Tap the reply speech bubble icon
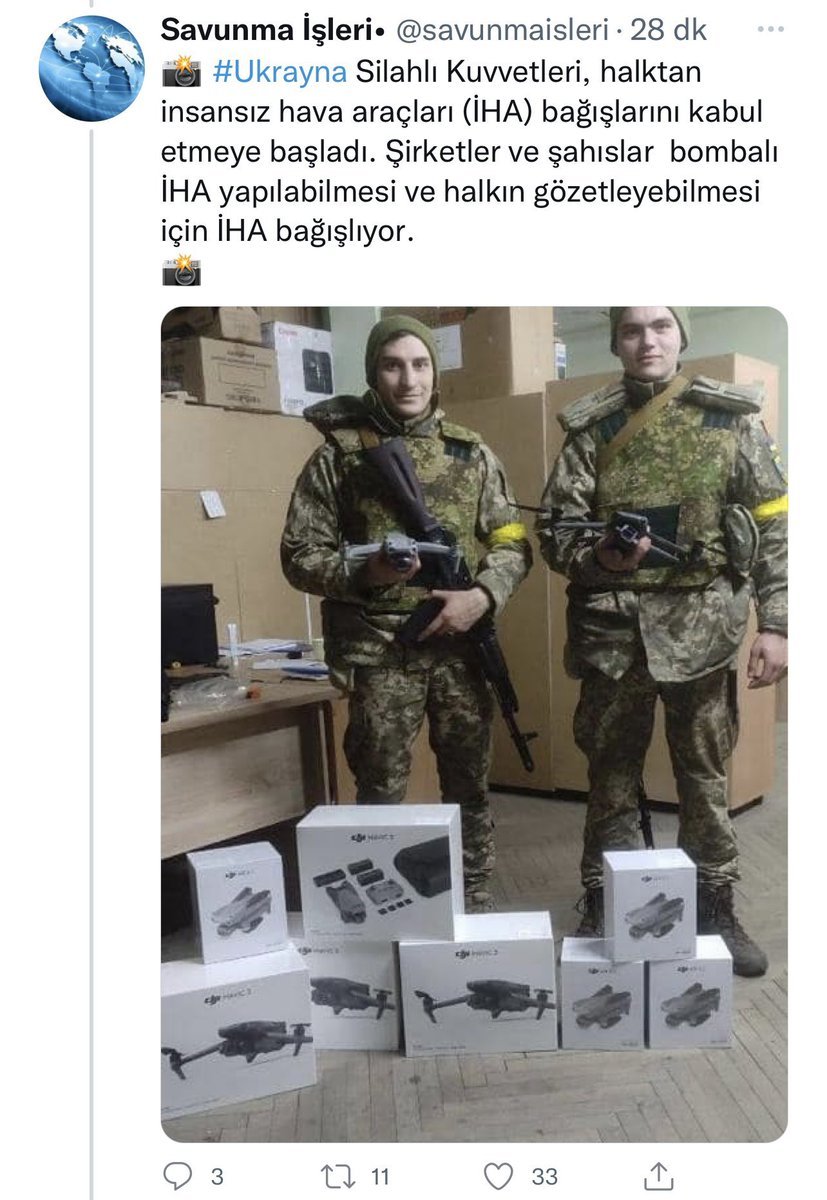Image resolution: width=827 pixels, height=1200 pixels. 177,1174
